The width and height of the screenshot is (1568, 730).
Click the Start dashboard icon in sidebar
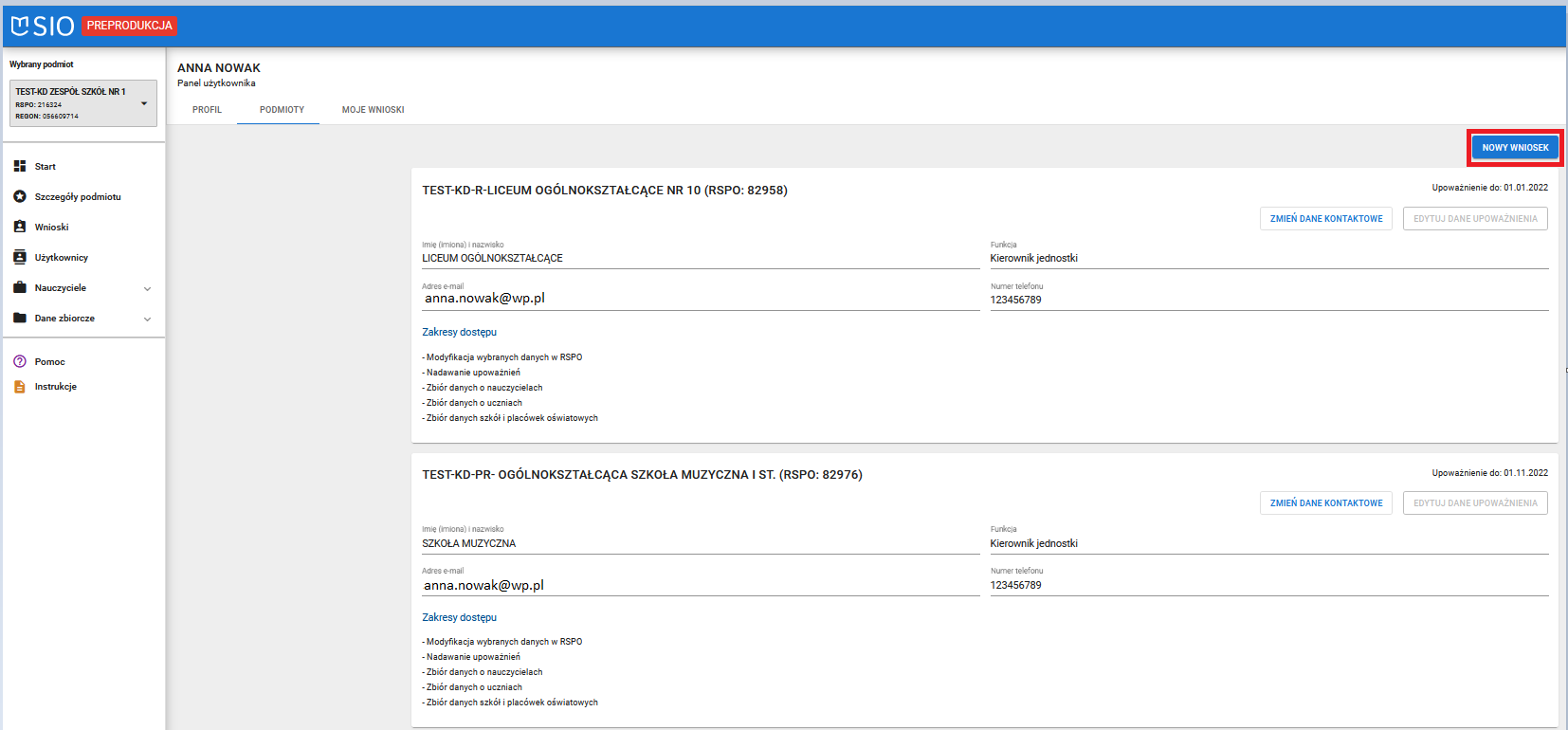(x=20, y=166)
